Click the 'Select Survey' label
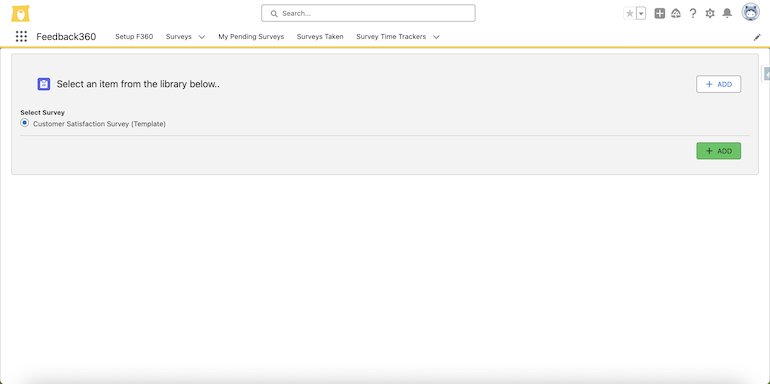Viewport: 770px width, 384px height. [x=42, y=112]
